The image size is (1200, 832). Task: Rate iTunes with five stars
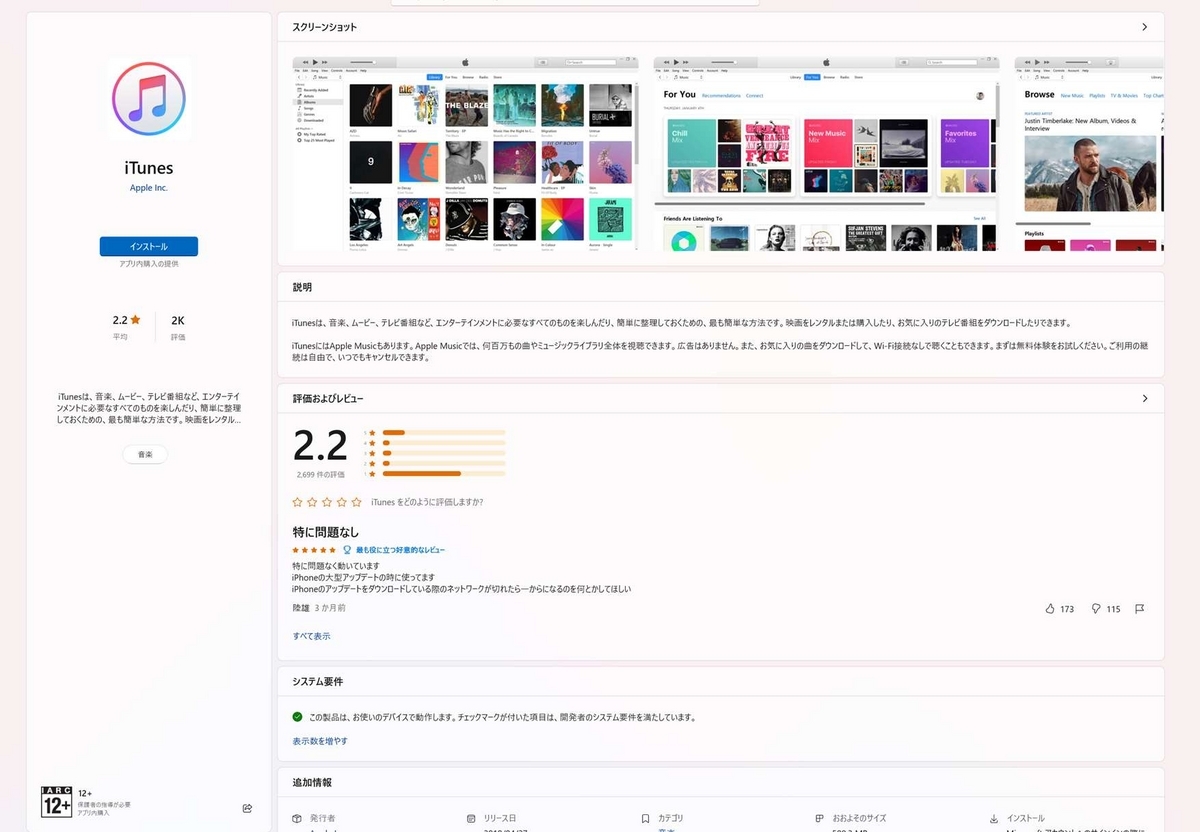[357, 502]
